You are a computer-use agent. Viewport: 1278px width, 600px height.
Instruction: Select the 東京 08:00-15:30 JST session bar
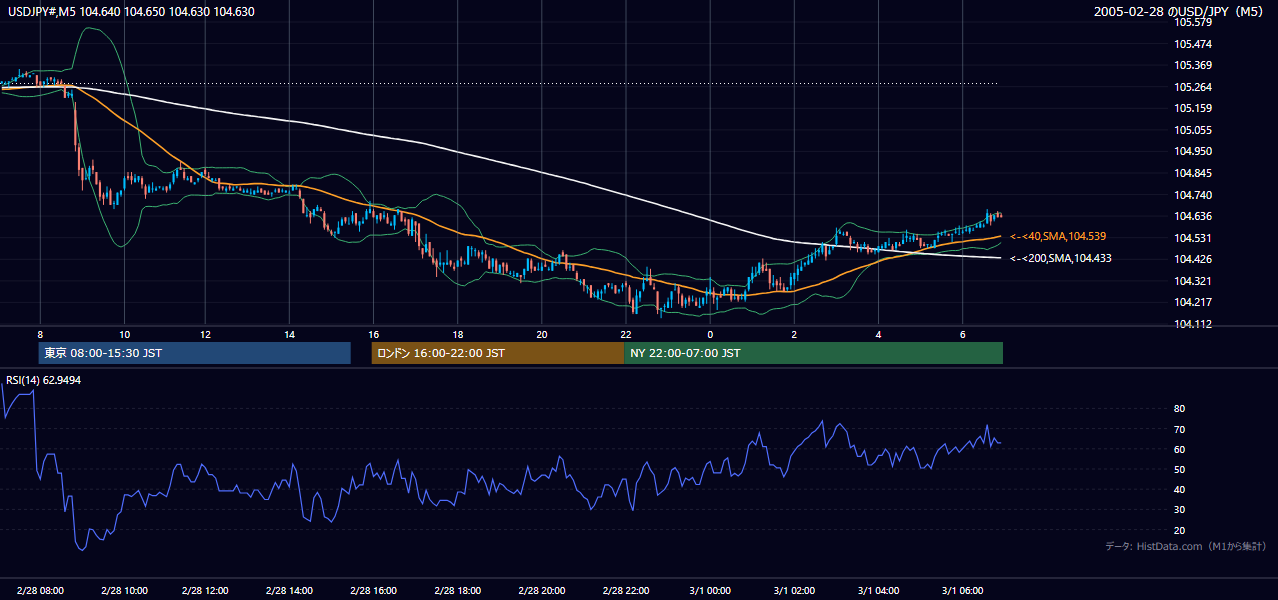194,353
